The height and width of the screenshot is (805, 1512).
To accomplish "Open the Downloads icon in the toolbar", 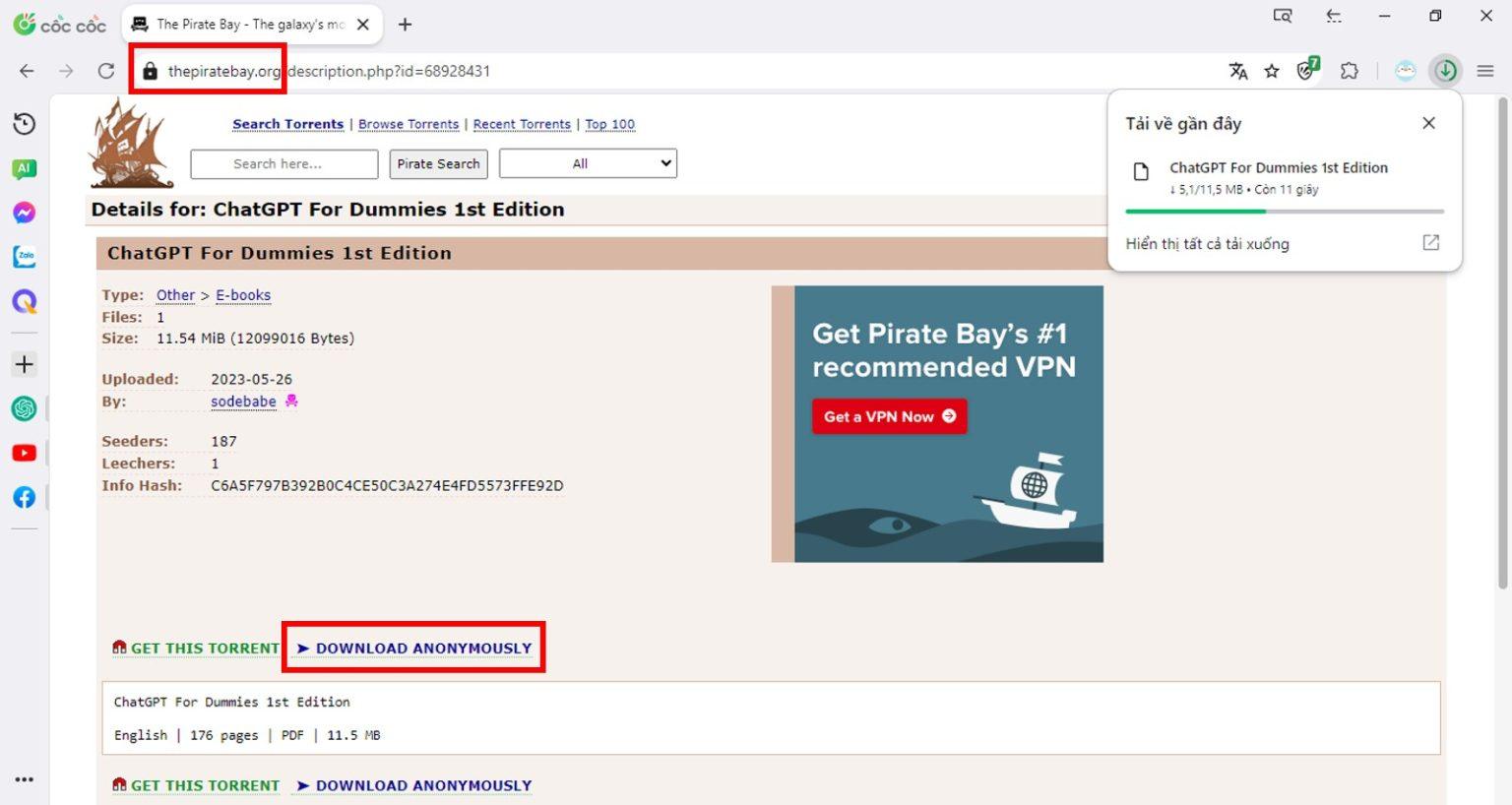I will click(1446, 71).
